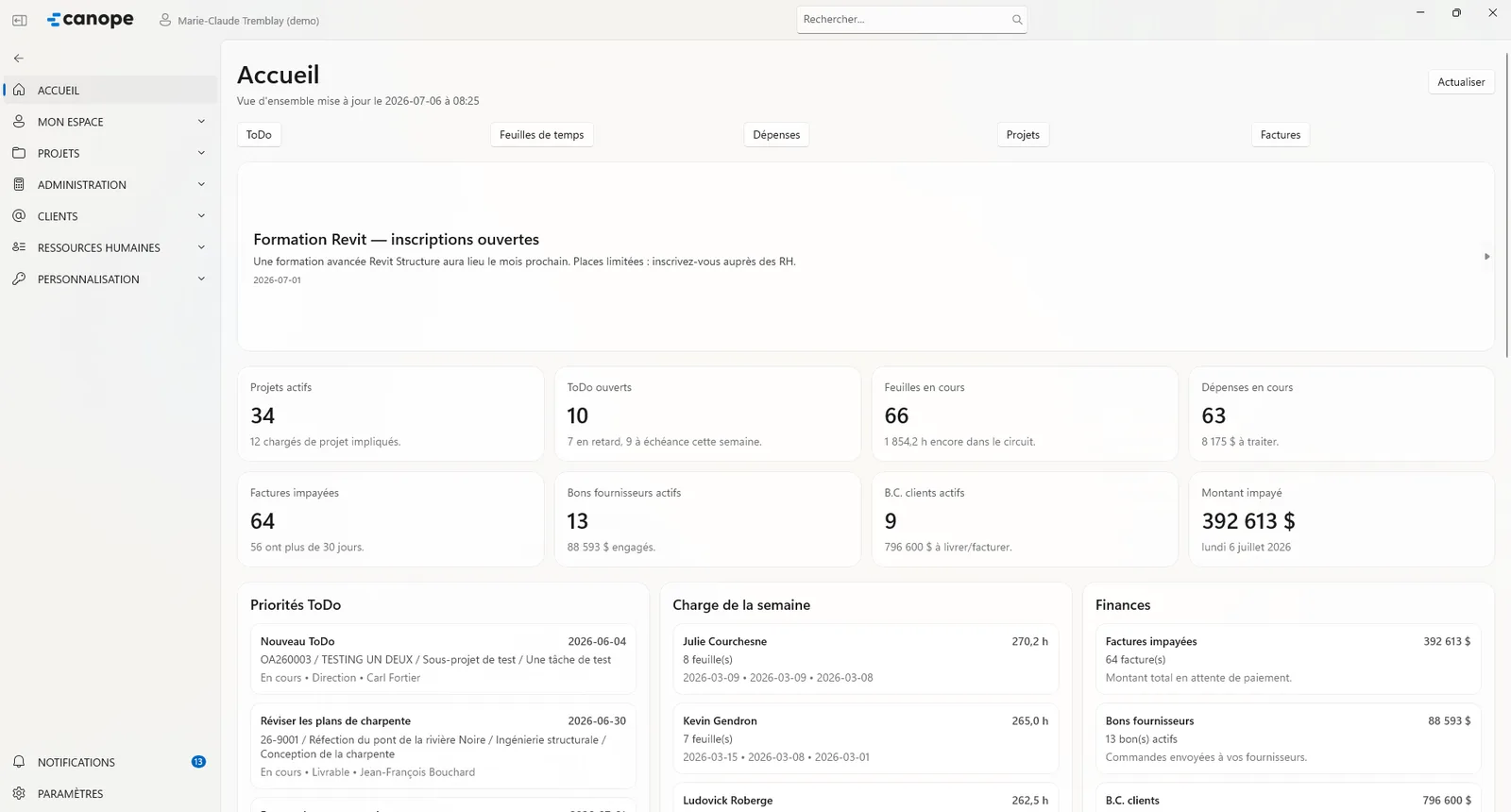Viewport: 1511px width, 812px height.
Task: Click the page vertical scrollbar
Action: pyautogui.click(x=1506, y=203)
